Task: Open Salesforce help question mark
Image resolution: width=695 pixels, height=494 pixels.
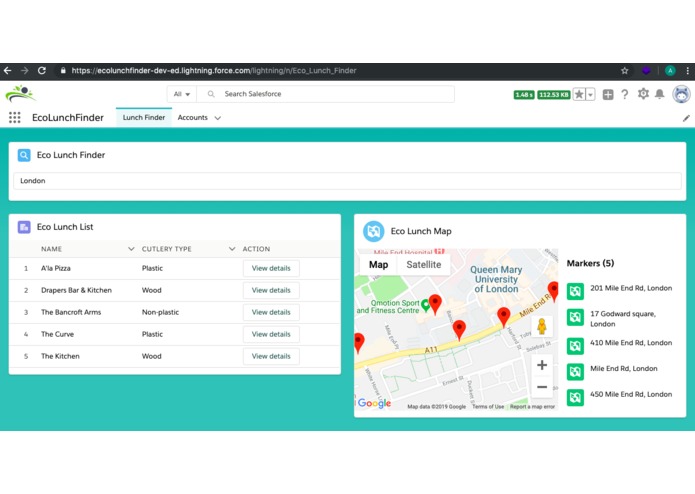Action: tap(625, 94)
